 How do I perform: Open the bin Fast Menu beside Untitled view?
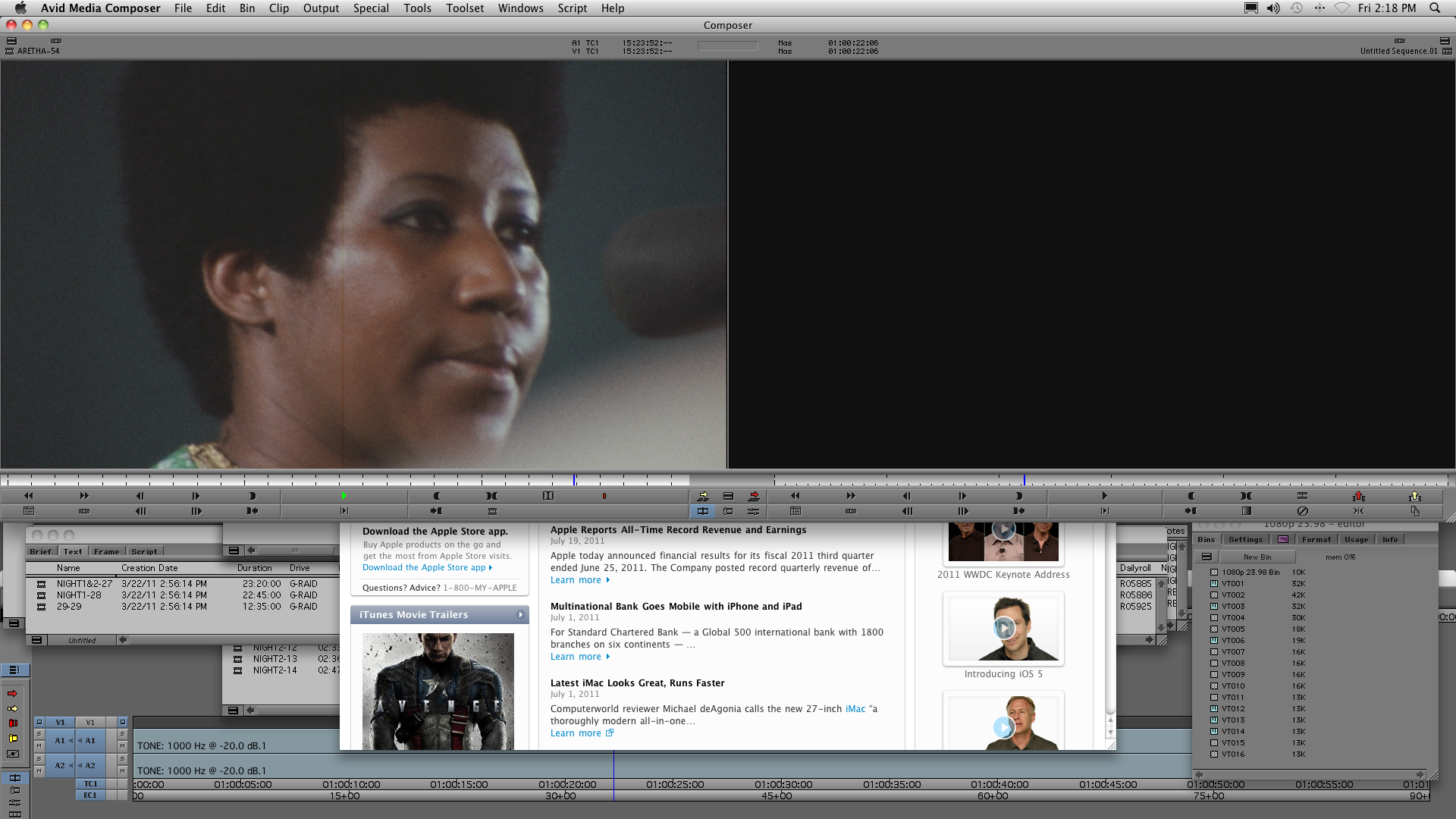click(36, 640)
